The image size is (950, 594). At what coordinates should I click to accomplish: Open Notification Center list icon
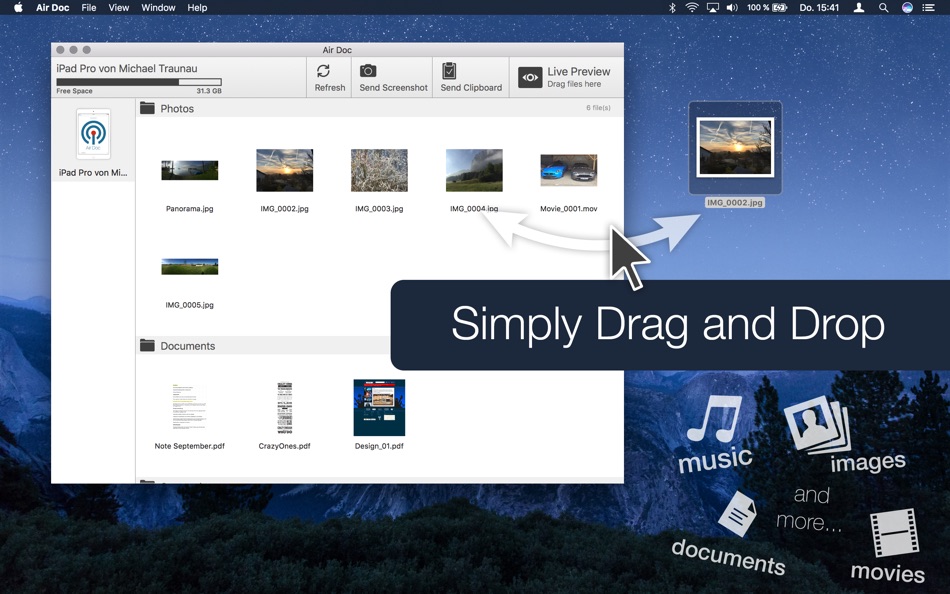click(928, 7)
